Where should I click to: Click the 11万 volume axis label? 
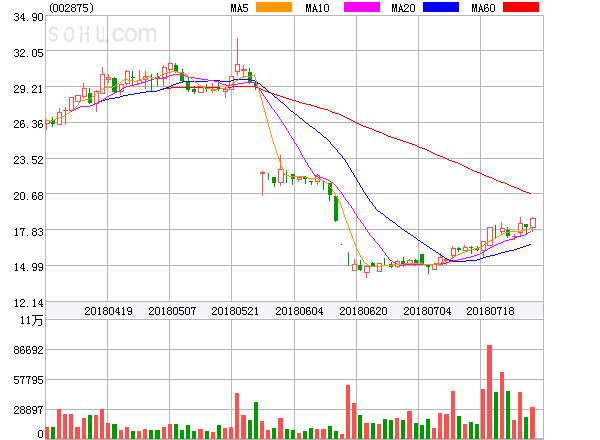click(x=31, y=320)
